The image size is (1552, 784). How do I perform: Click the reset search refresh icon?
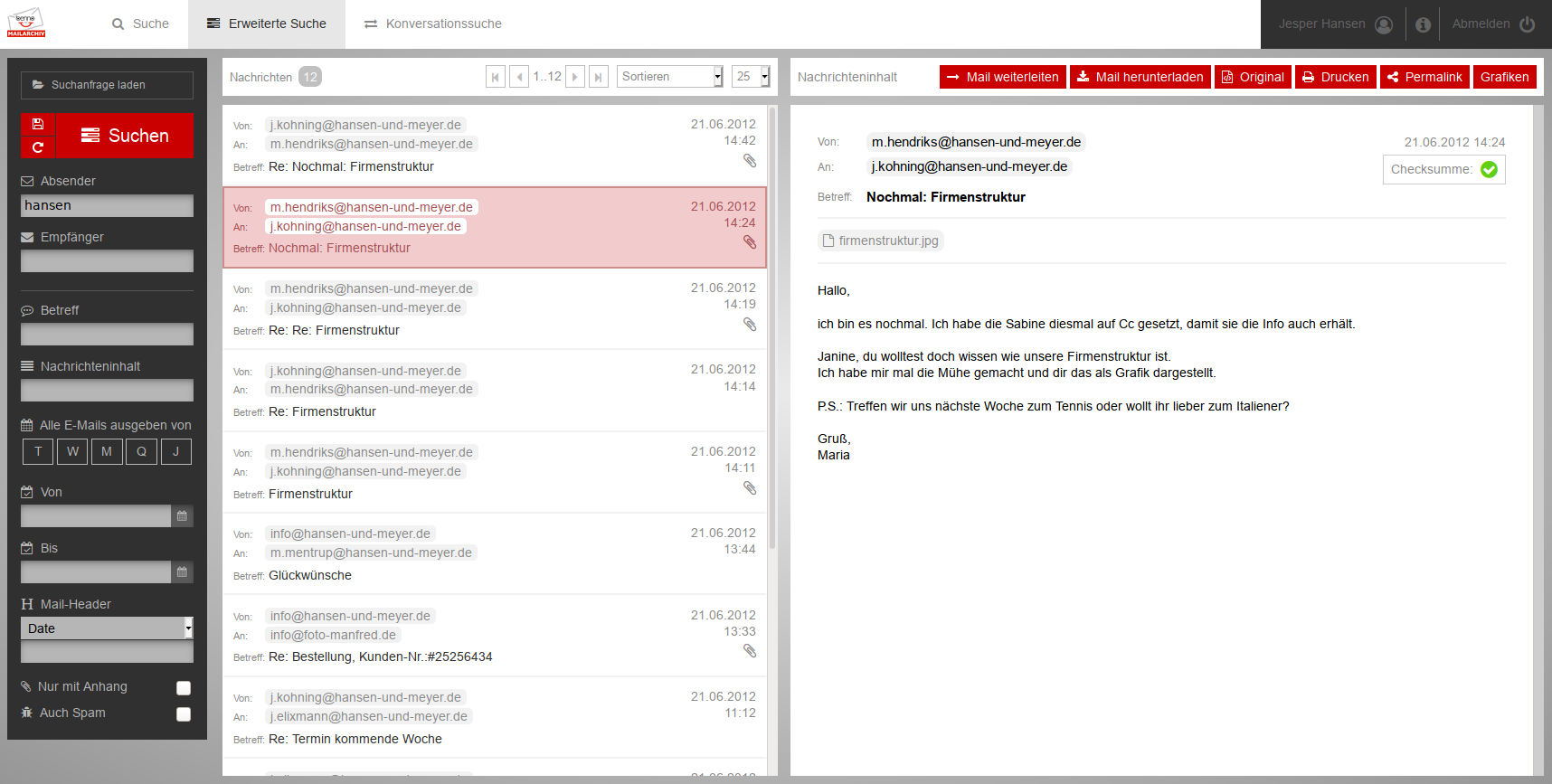(38, 147)
